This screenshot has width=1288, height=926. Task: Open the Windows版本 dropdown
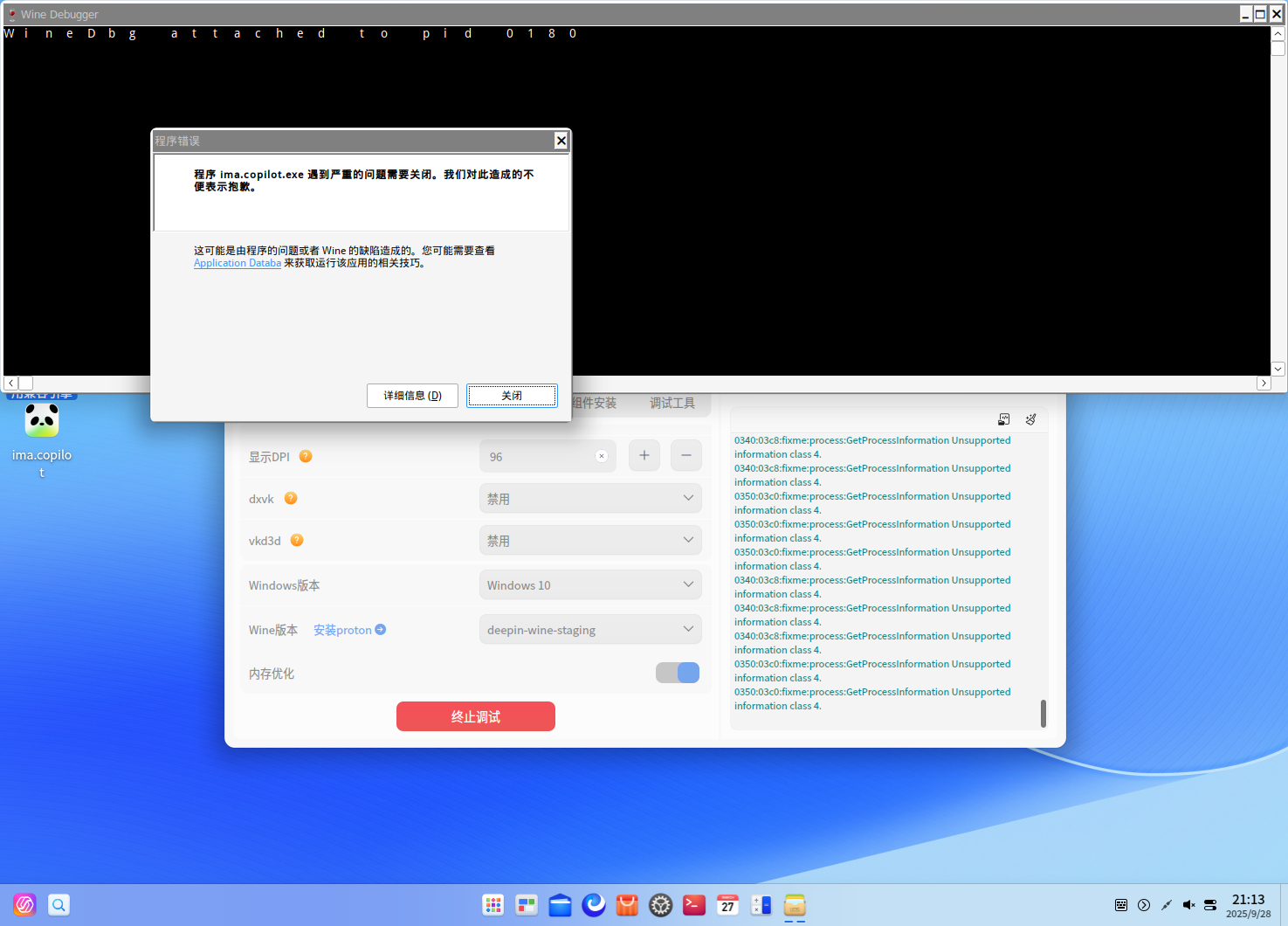(590, 585)
